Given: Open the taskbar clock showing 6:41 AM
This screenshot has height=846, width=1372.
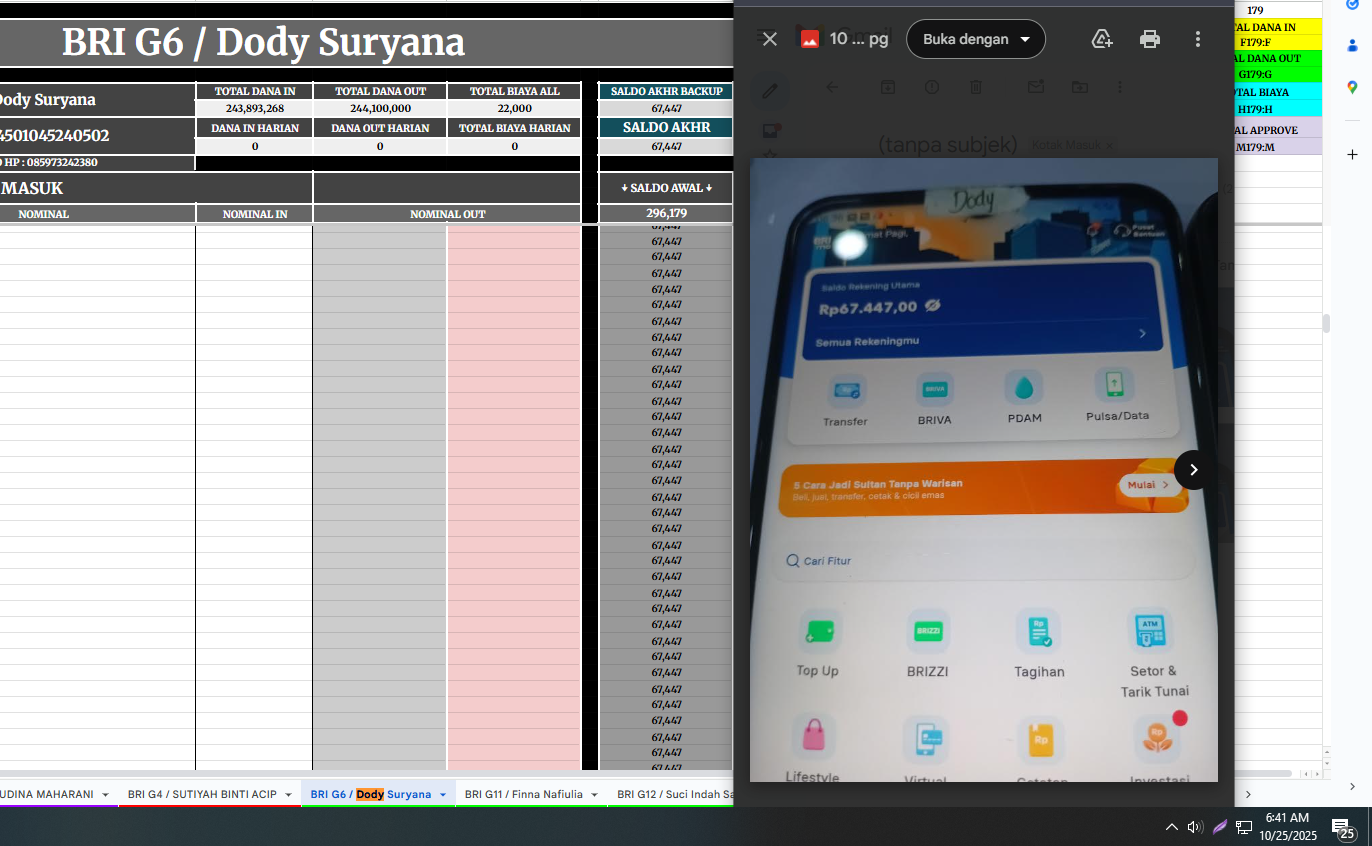Looking at the screenshot, I should (1288, 827).
